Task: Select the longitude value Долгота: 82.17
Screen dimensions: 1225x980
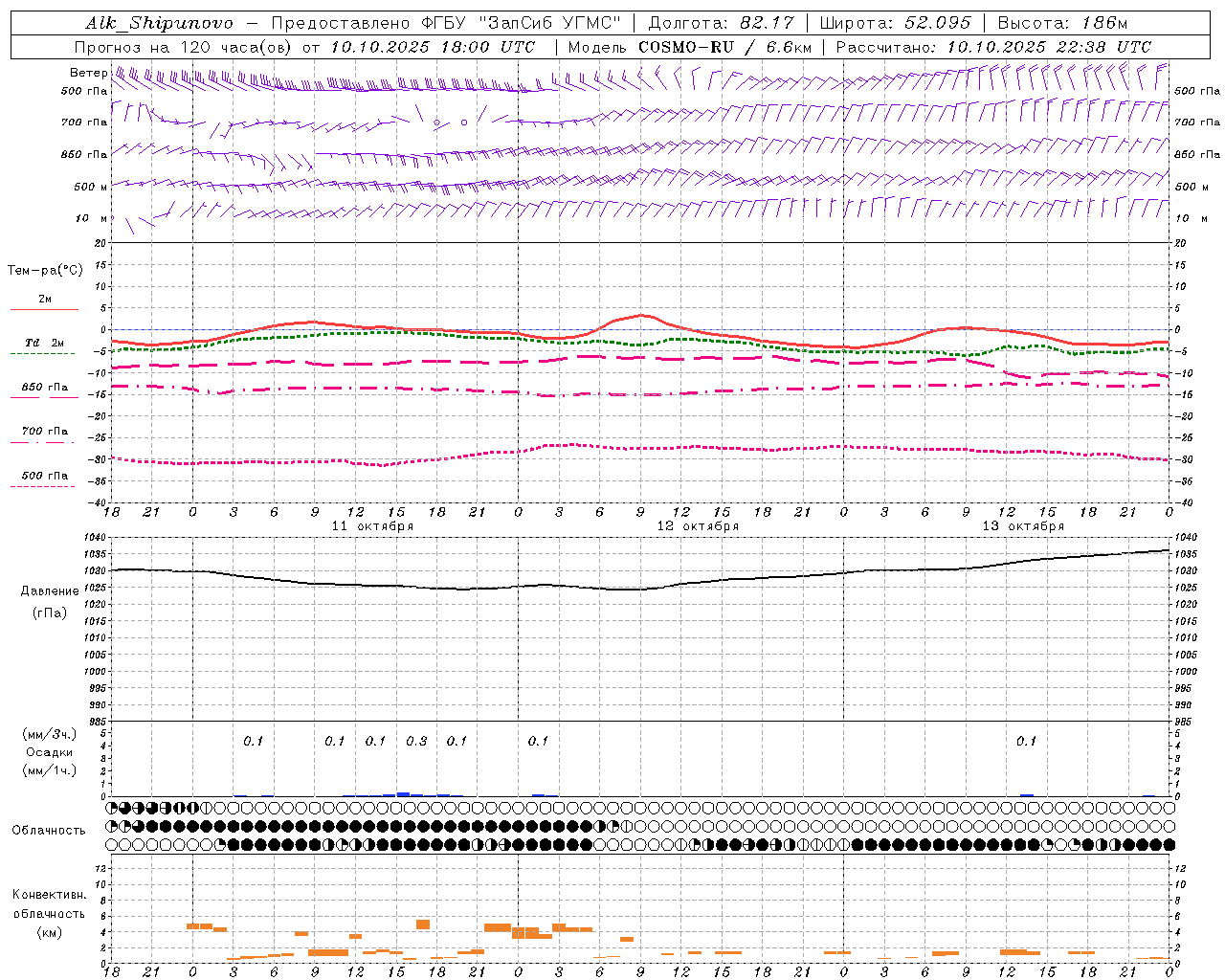Action: click(x=722, y=23)
